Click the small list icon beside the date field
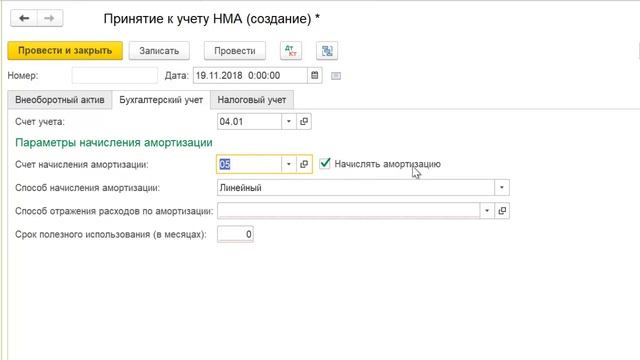 pyautogui.click(x=336, y=76)
